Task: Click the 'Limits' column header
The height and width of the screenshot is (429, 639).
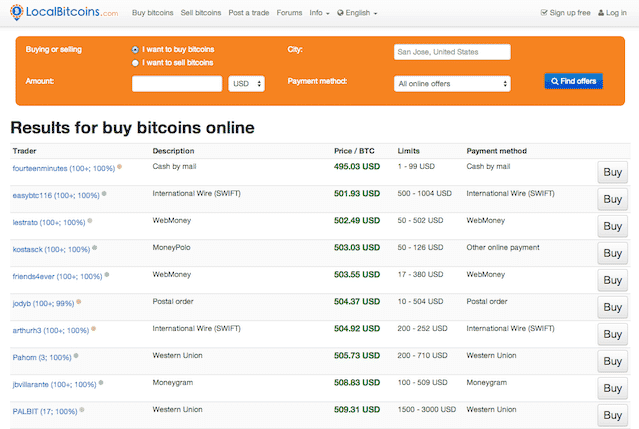Action: tap(408, 151)
